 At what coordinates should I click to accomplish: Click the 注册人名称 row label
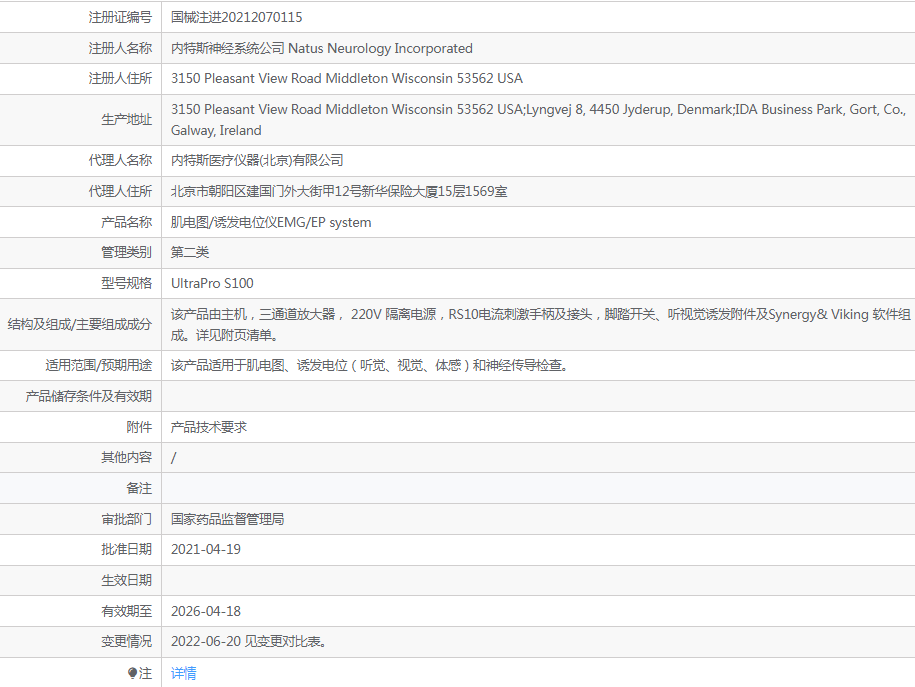click(x=120, y=48)
